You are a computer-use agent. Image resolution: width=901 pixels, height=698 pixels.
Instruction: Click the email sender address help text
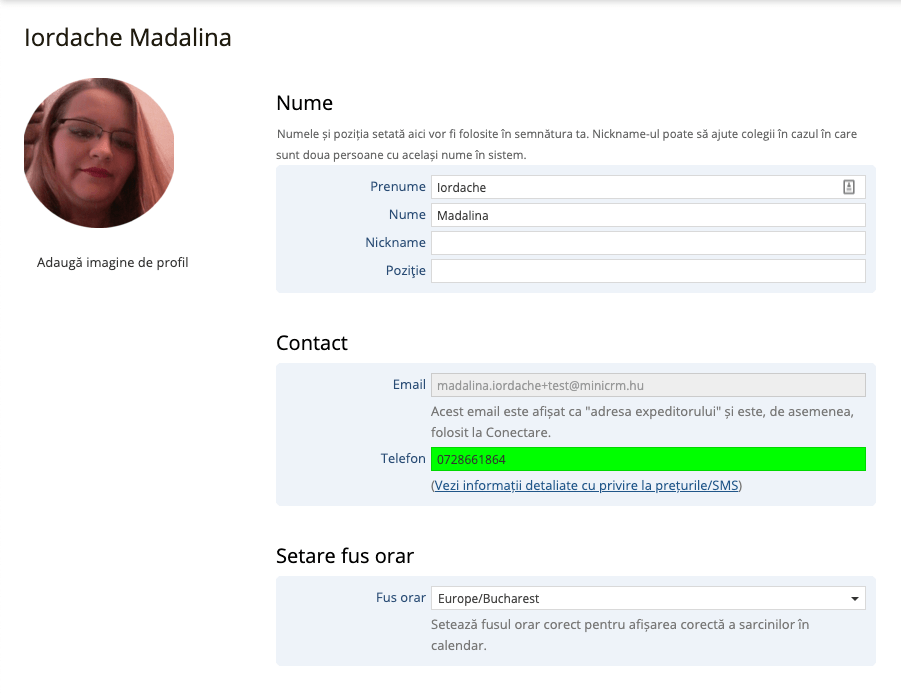pyautogui.click(x=642, y=422)
